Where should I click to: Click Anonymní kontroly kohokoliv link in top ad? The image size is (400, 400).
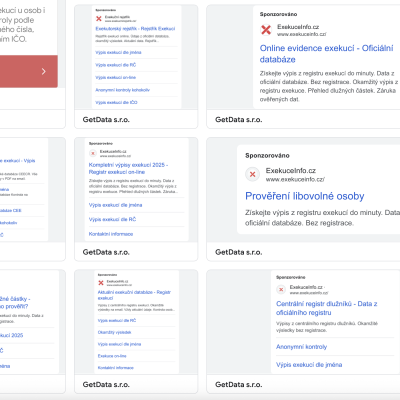click(x=122, y=90)
